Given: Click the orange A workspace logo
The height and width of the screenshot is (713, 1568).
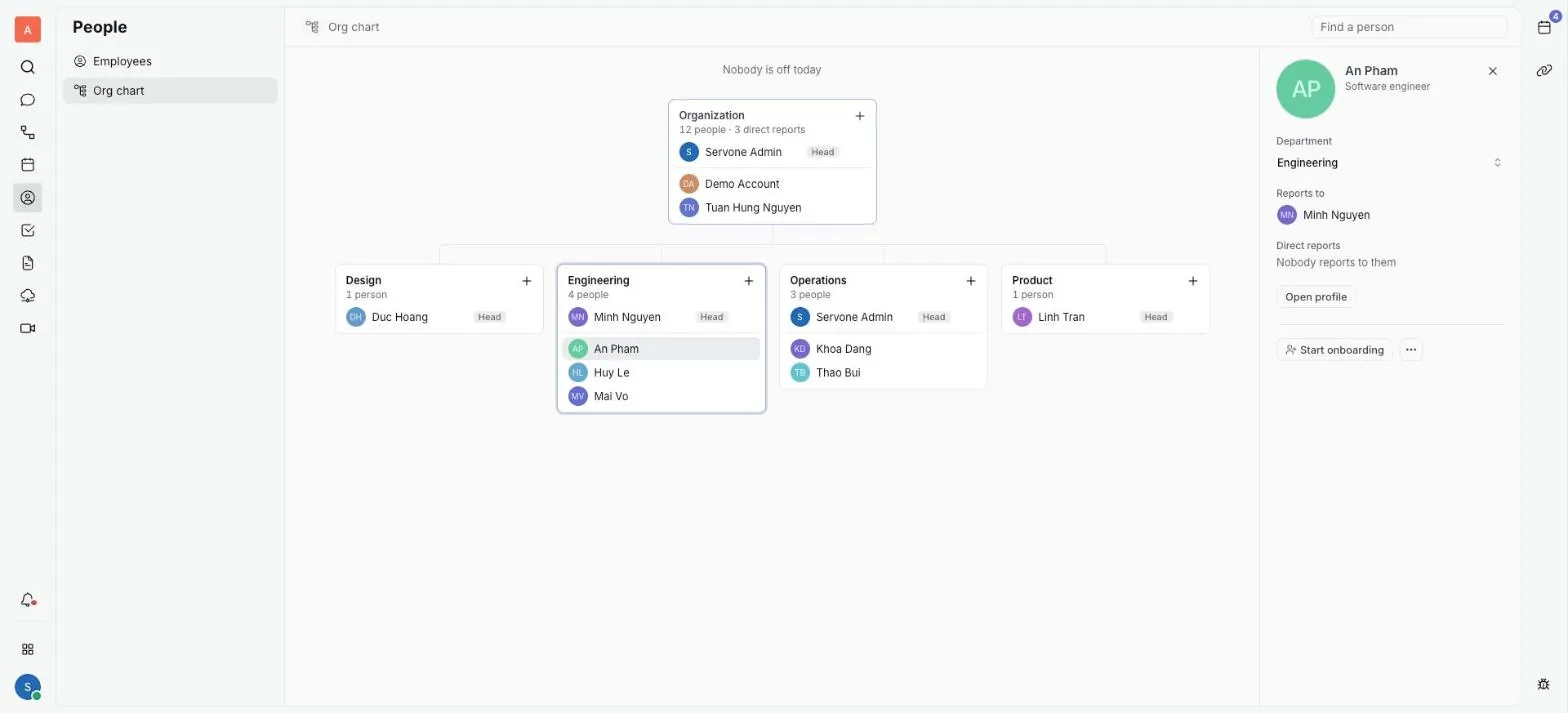Looking at the screenshot, I should (x=28, y=29).
